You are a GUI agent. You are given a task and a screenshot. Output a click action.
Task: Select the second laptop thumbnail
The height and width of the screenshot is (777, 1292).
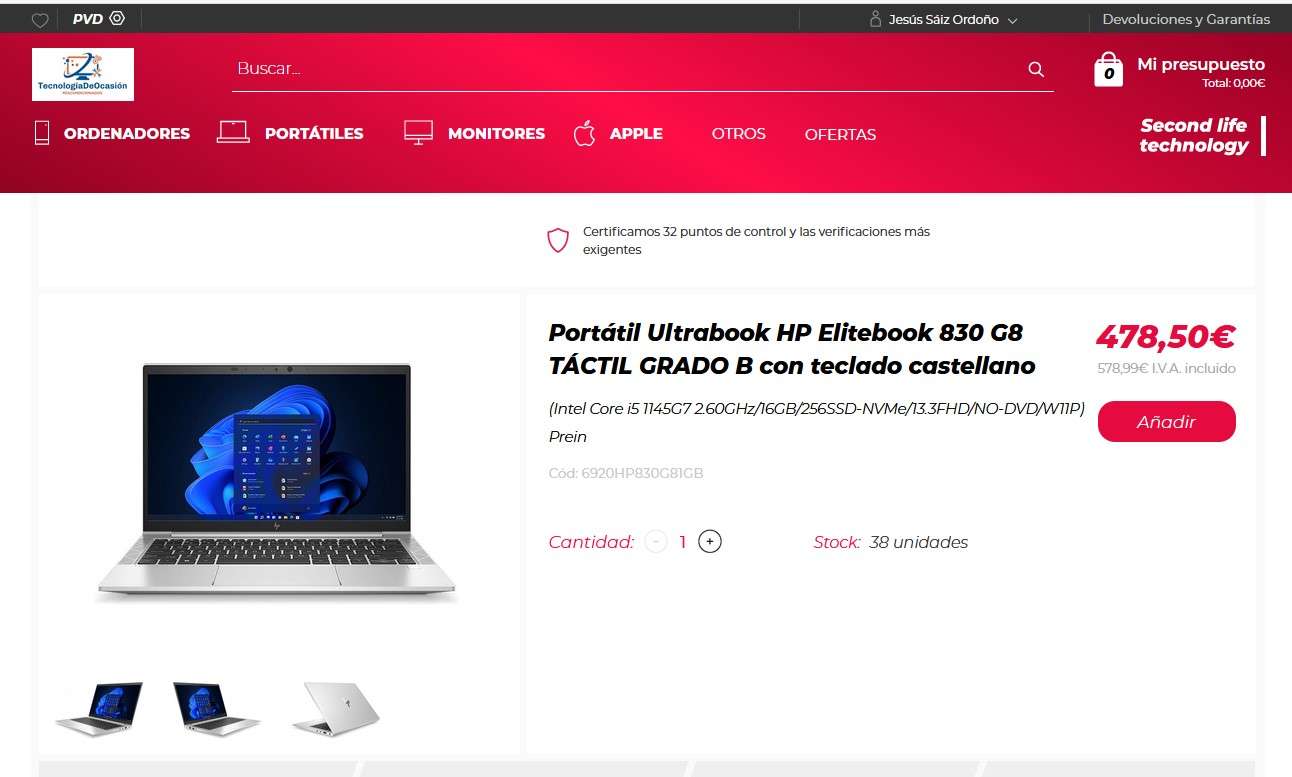coord(216,708)
